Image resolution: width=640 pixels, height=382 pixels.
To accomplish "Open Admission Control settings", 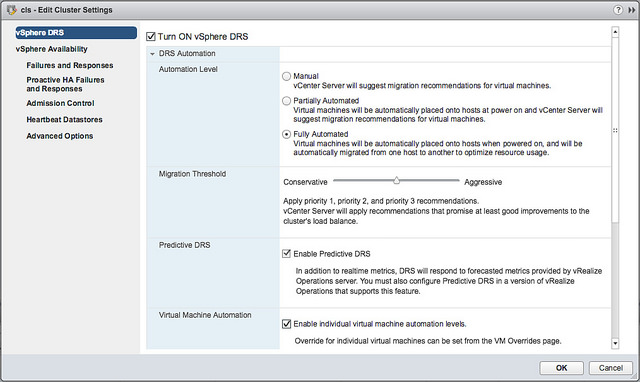I will click(x=60, y=103).
